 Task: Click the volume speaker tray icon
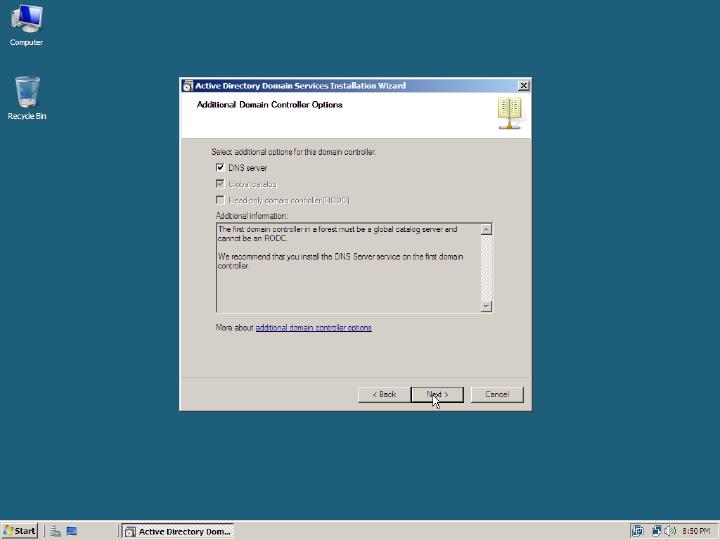tap(670, 531)
